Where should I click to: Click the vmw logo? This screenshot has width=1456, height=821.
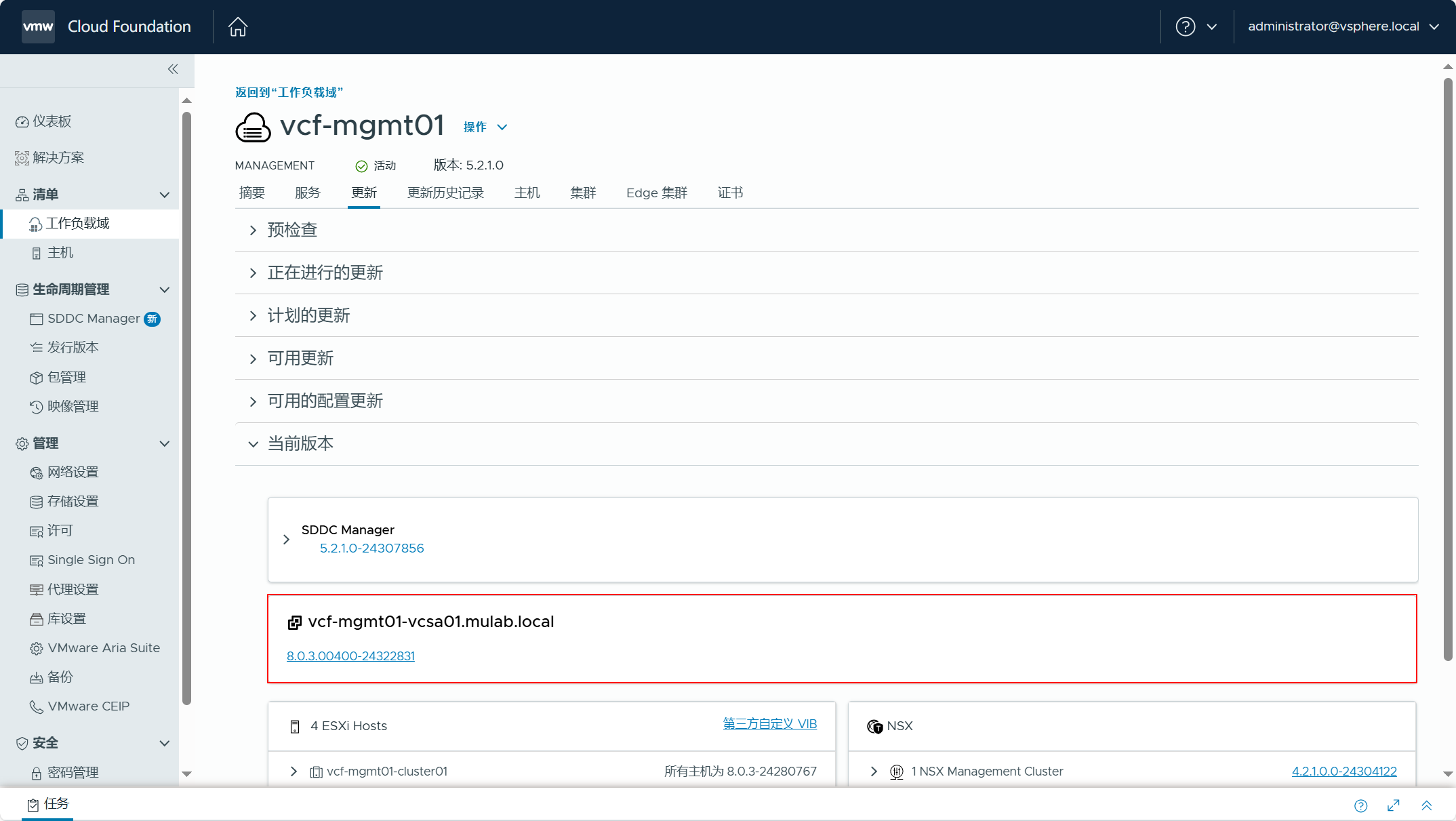click(x=38, y=26)
